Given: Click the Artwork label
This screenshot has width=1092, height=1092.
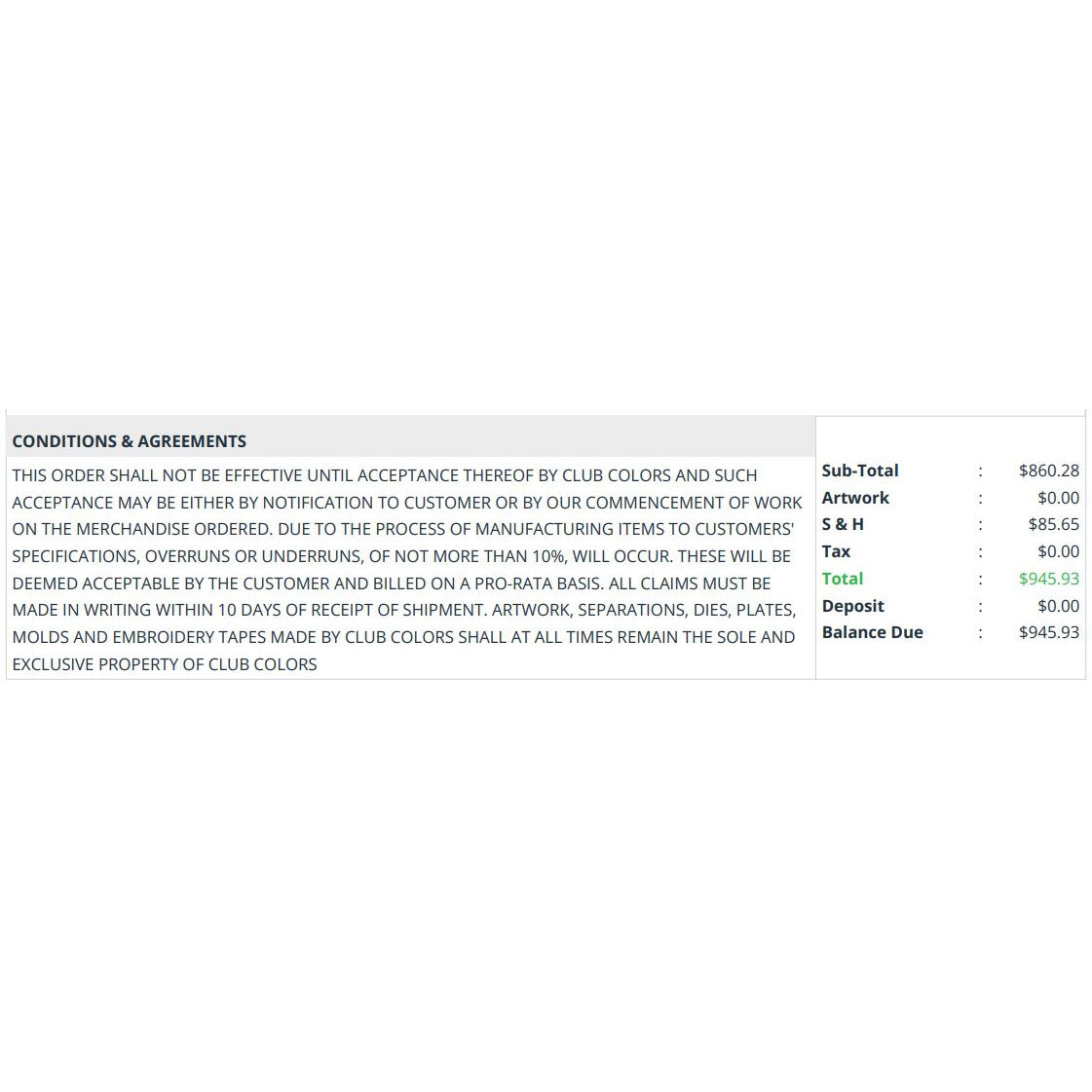Looking at the screenshot, I should click(855, 498).
